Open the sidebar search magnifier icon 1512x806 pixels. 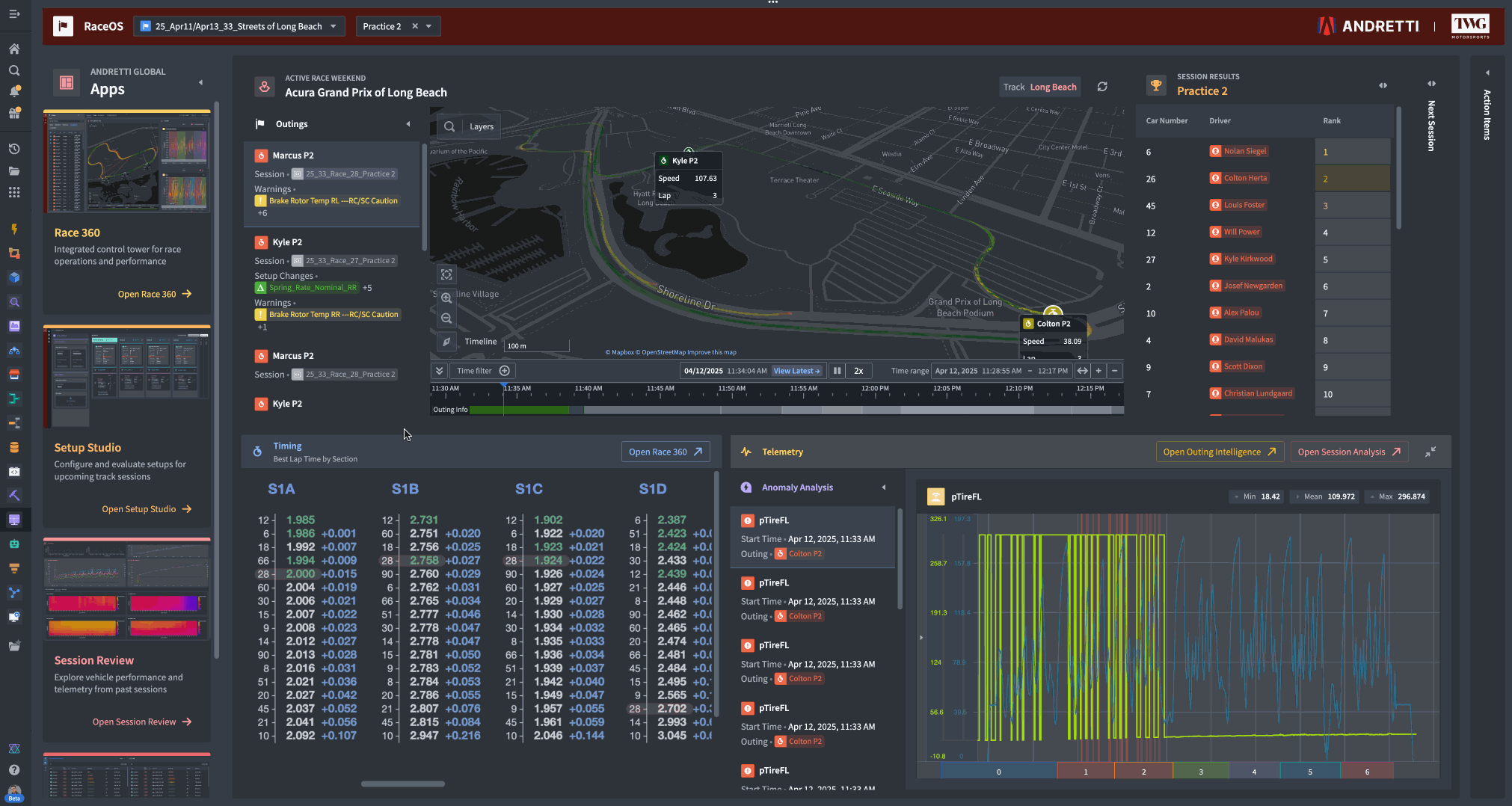[14, 70]
